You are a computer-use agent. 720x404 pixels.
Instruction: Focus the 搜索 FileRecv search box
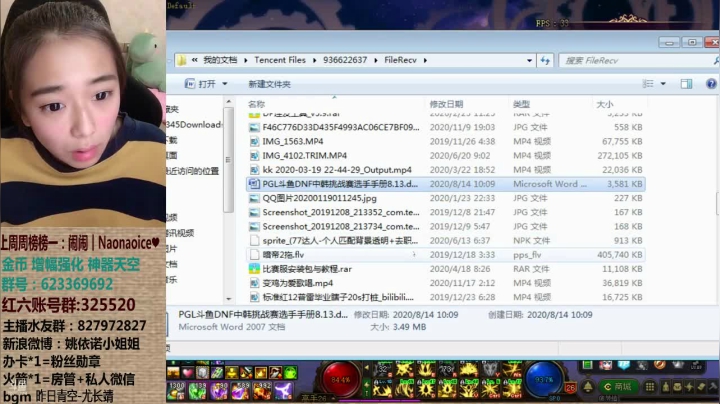(637, 60)
